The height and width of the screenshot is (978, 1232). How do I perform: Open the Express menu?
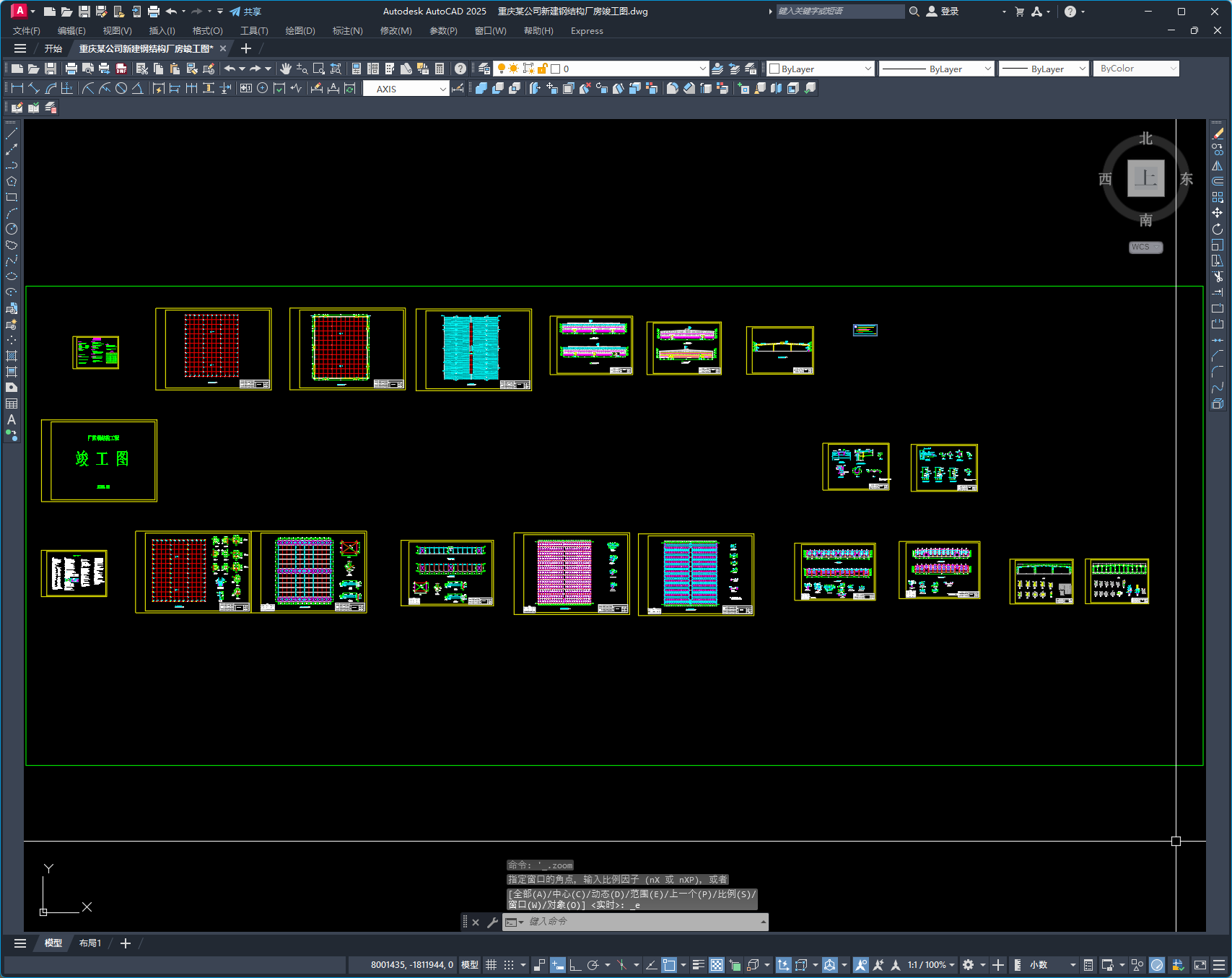click(587, 31)
